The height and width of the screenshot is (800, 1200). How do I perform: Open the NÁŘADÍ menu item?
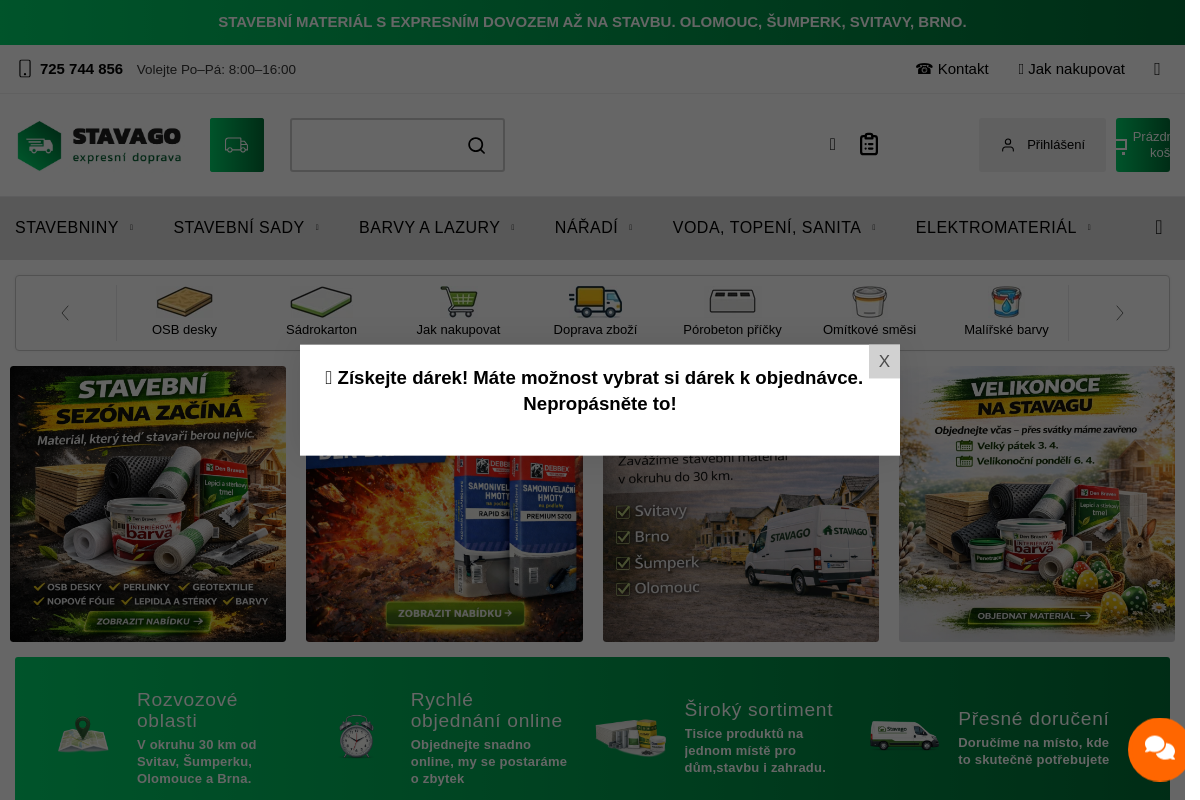click(x=586, y=228)
